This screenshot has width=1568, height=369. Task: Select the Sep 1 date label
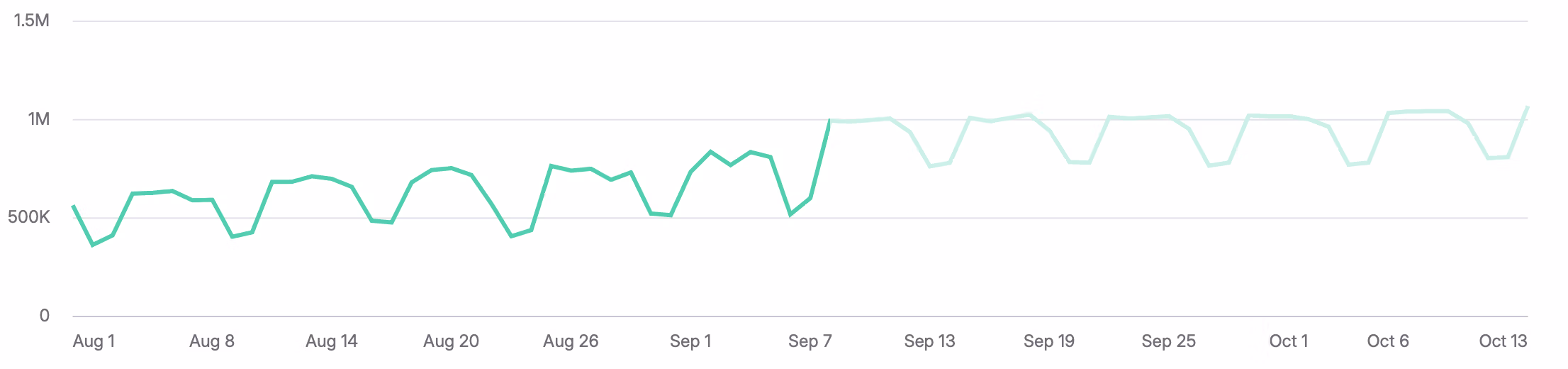click(690, 341)
